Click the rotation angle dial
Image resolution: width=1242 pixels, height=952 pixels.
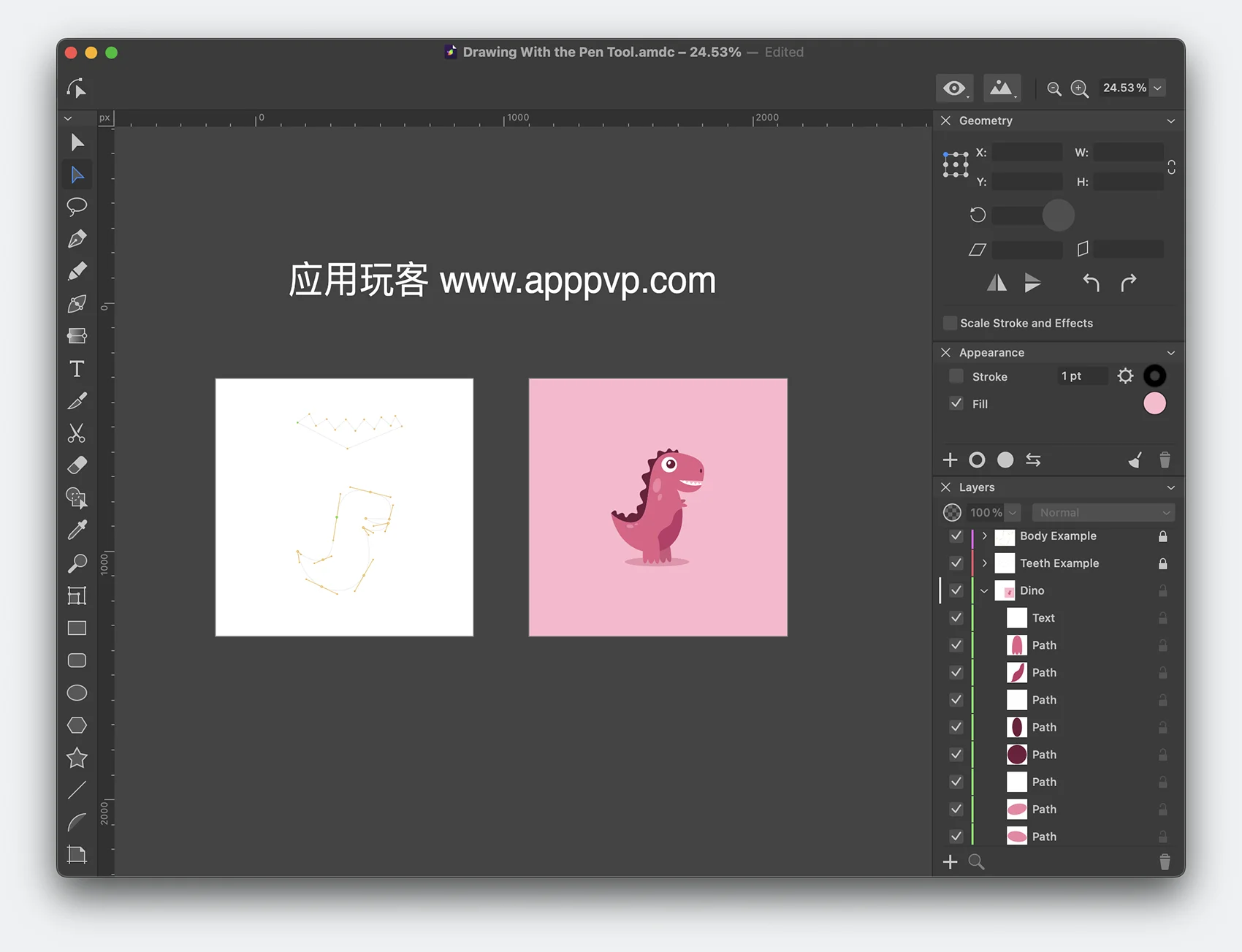pos(1058,215)
